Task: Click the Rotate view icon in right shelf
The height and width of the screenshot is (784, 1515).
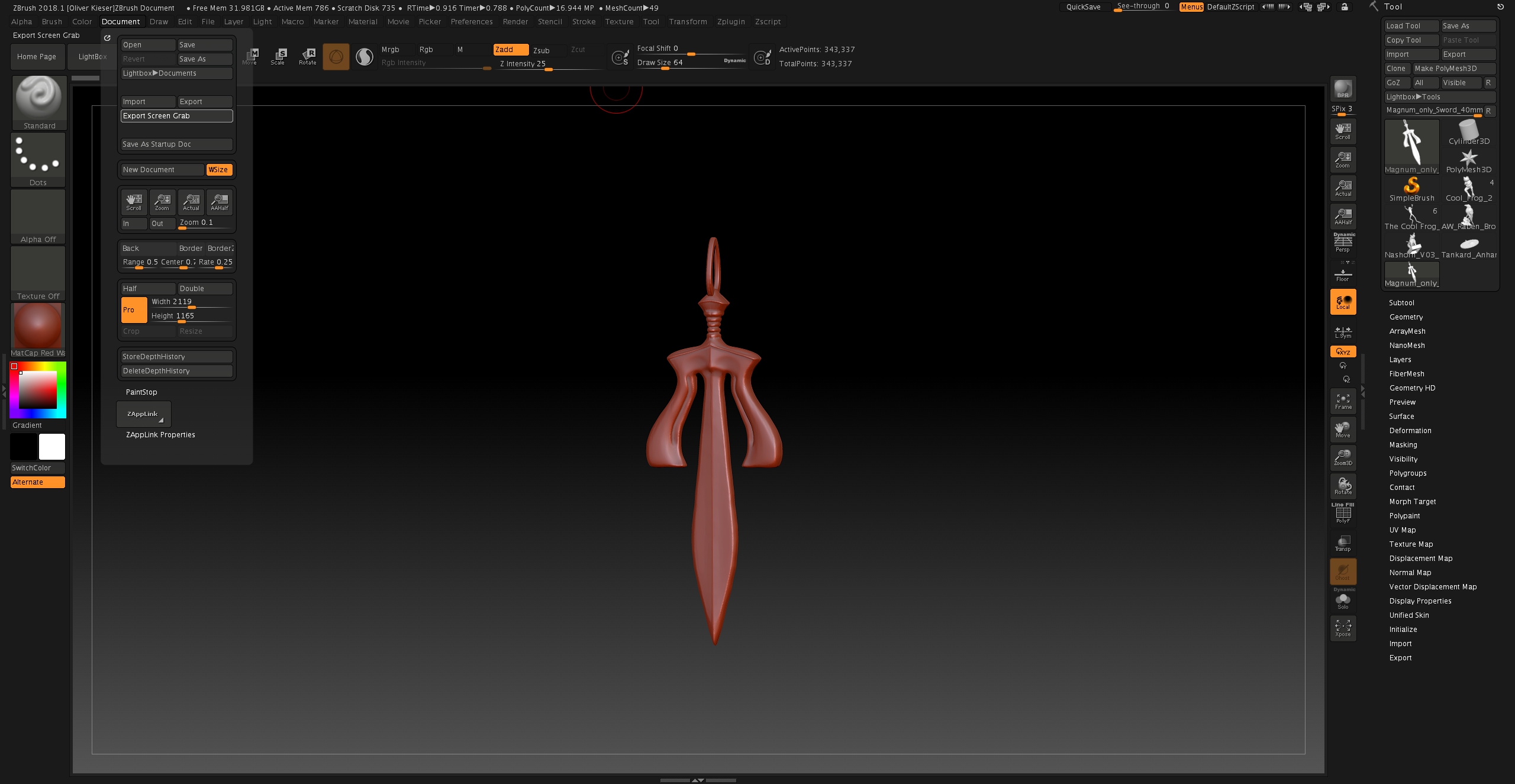Action: [x=1343, y=486]
